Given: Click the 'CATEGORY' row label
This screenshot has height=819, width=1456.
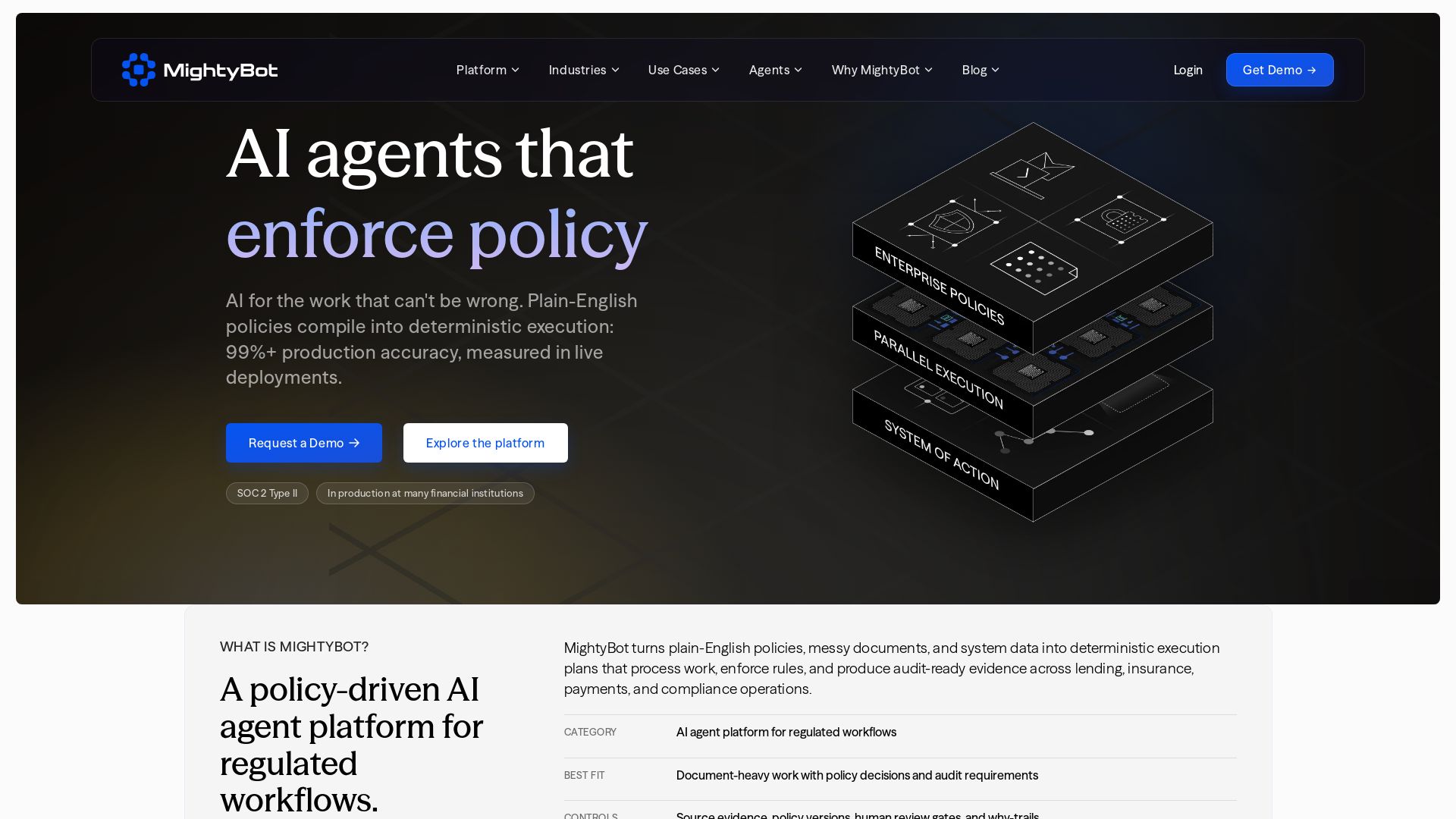Looking at the screenshot, I should click(x=590, y=732).
